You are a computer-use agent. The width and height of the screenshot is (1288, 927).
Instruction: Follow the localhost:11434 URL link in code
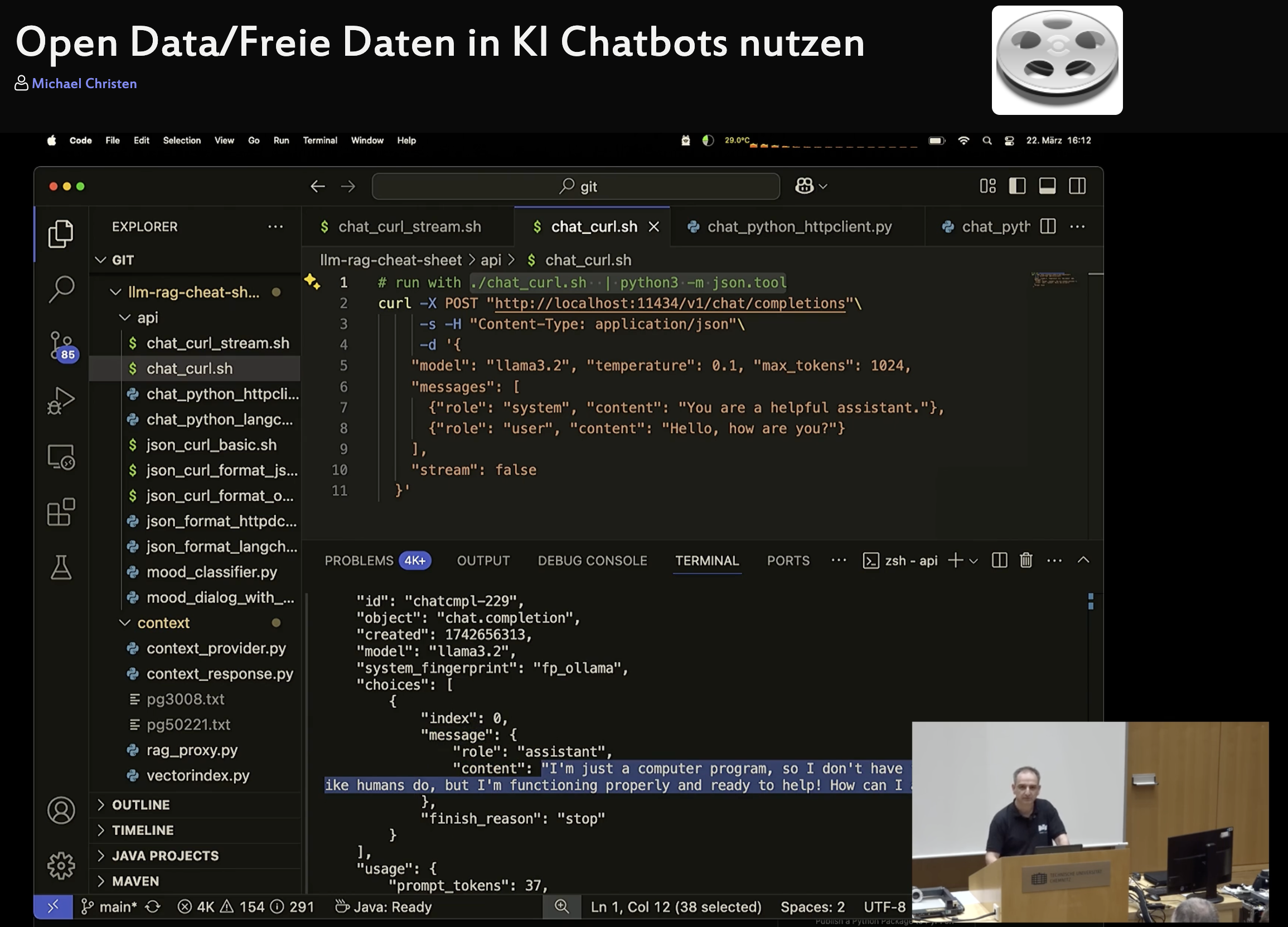coord(670,303)
